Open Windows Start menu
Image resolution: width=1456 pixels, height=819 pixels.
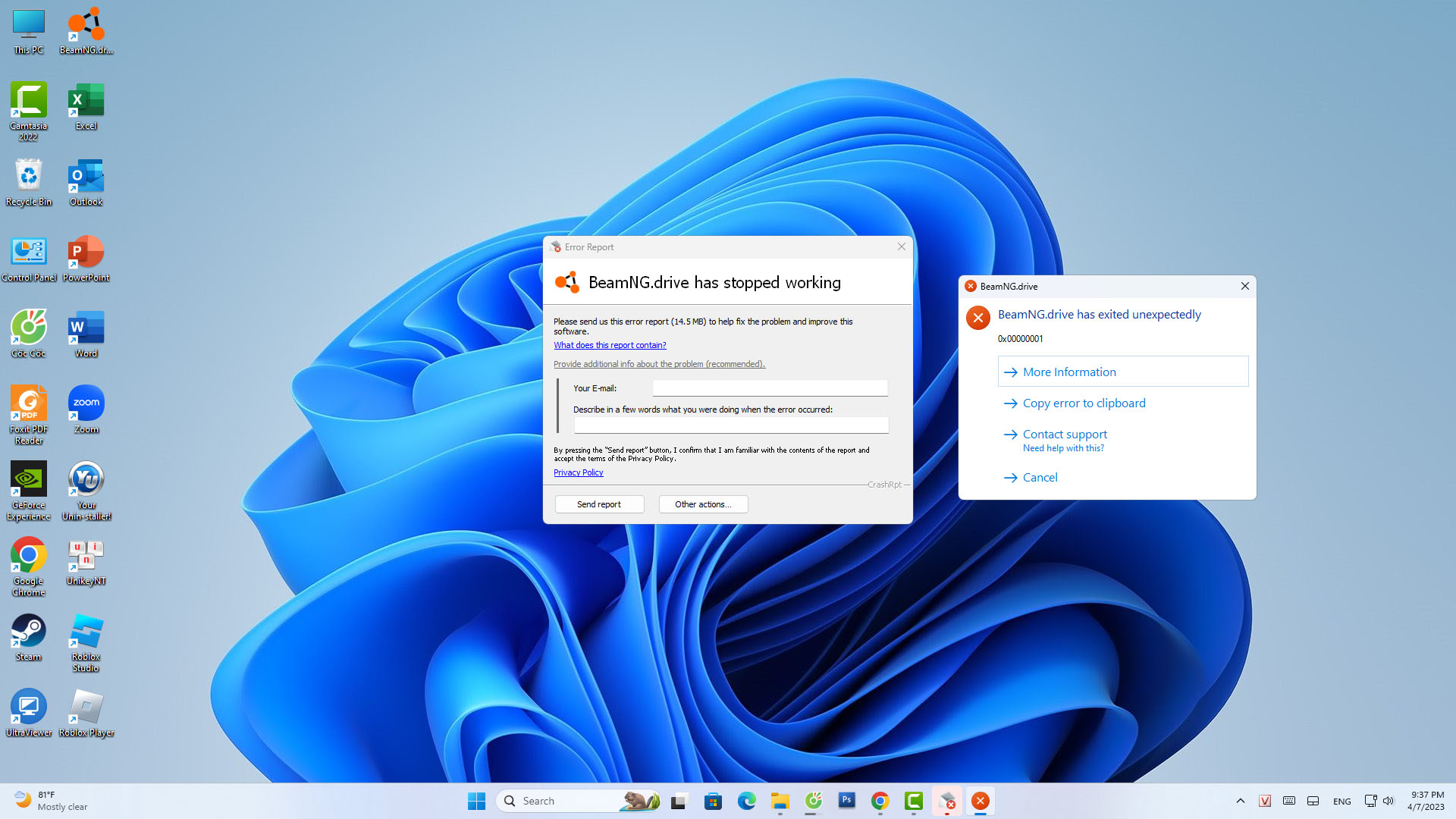476,801
